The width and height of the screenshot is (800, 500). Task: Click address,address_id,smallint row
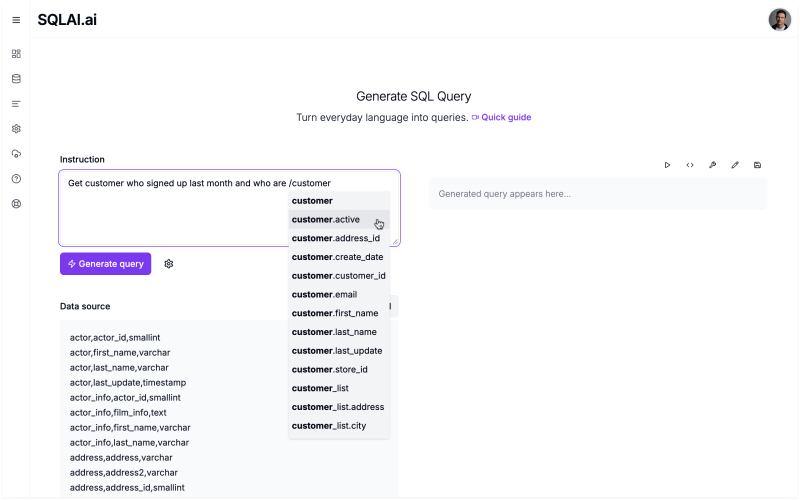pyautogui.click(x=127, y=487)
